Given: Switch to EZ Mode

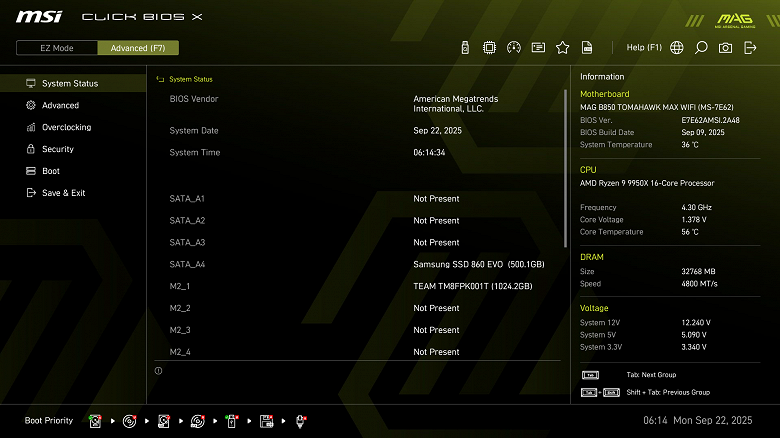Looking at the screenshot, I should tap(57, 48).
